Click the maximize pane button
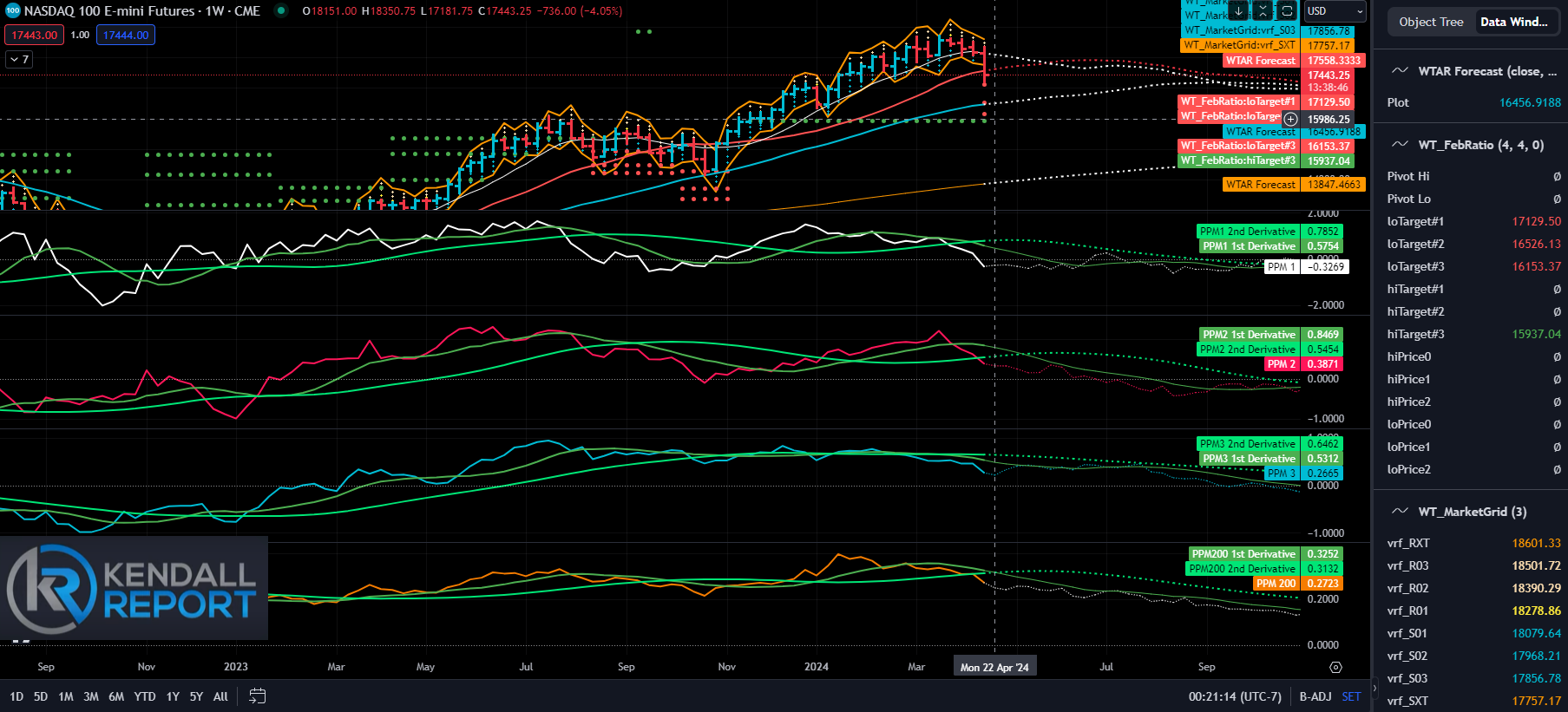The width and height of the screenshot is (1568, 712). tap(1287, 11)
